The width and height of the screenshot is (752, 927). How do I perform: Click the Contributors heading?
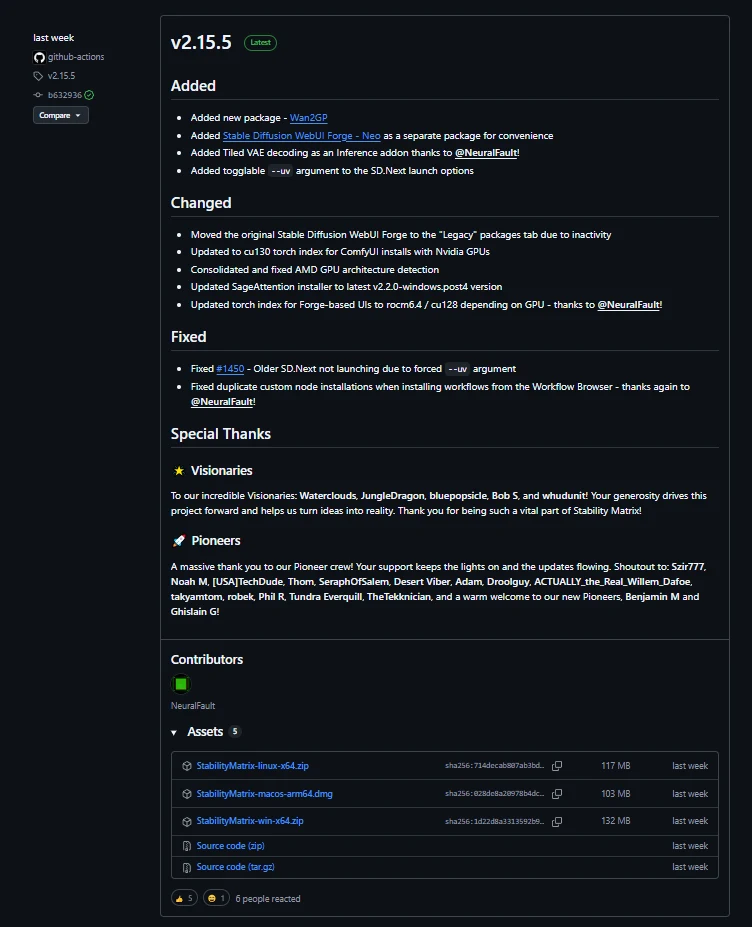click(x=207, y=660)
